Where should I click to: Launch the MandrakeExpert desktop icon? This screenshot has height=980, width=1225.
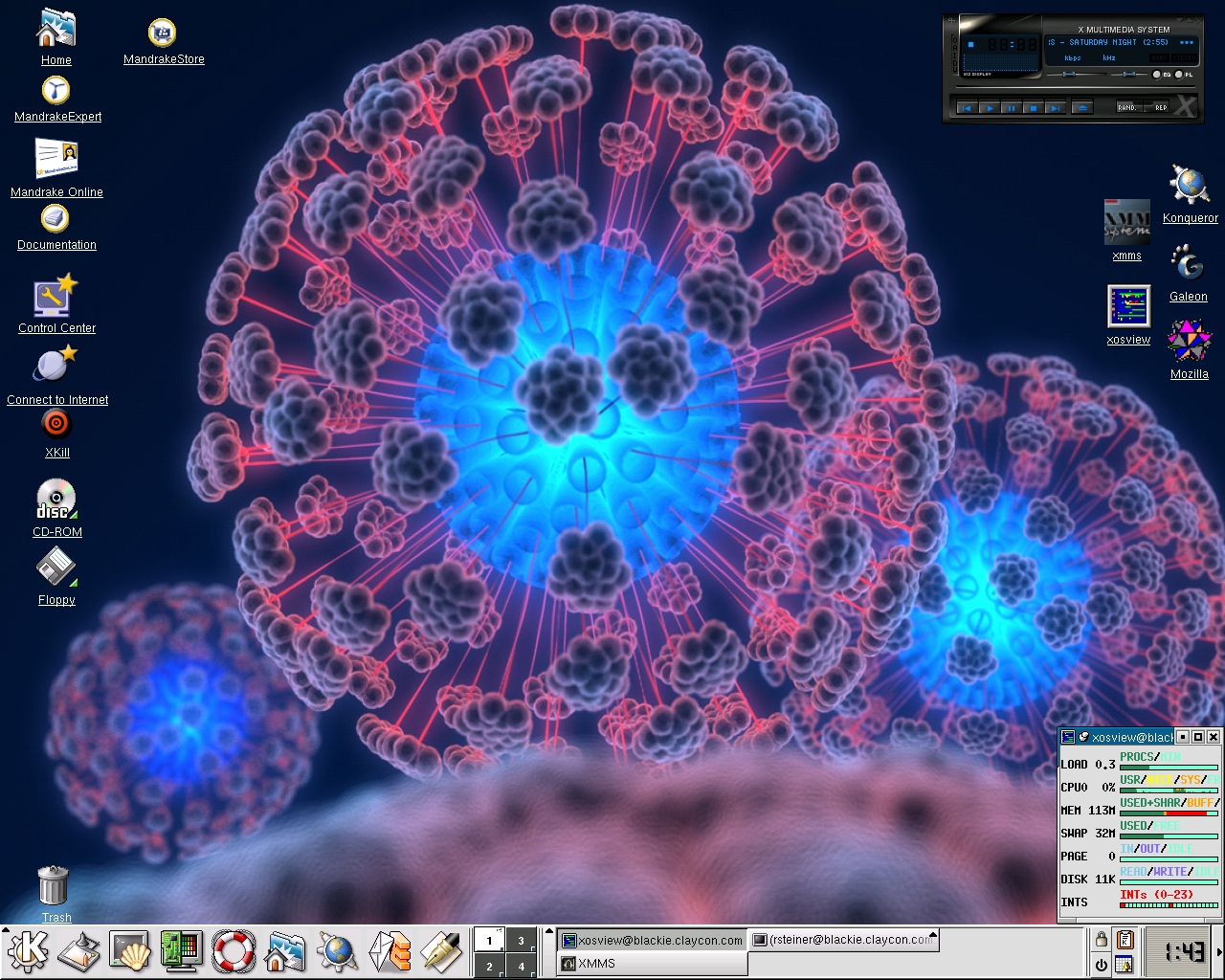(57, 99)
